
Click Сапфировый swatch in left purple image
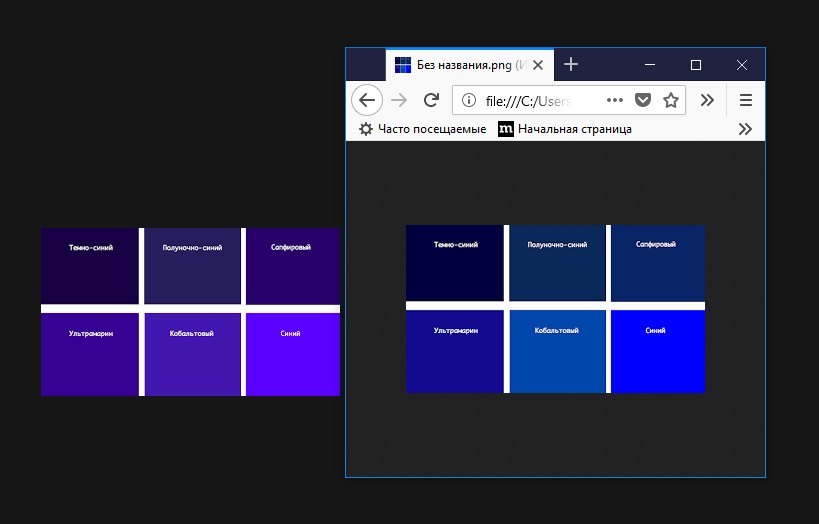[293, 266]
